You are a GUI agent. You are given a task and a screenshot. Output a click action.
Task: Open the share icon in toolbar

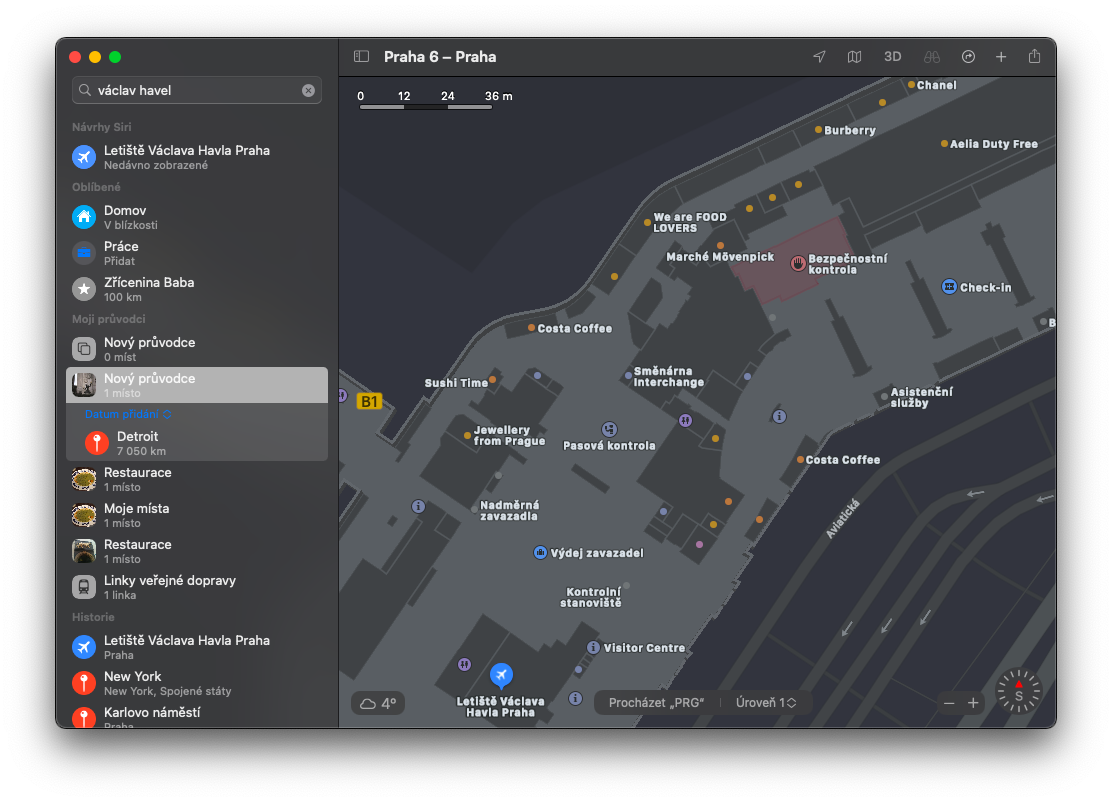click(x=1035, y=56)
